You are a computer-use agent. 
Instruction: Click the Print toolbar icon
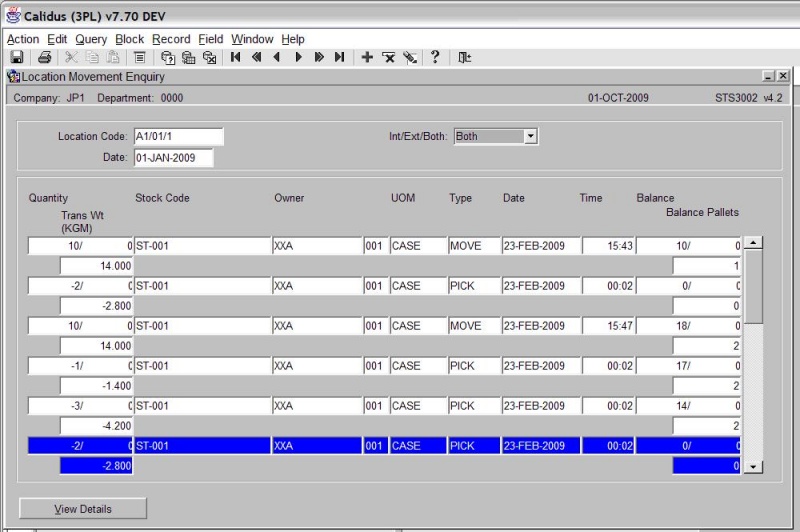point(44,57)
